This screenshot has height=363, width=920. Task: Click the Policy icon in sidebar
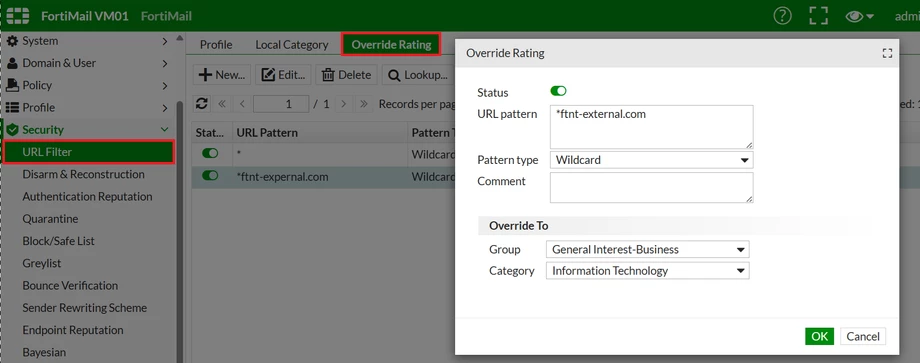[12, 86]
